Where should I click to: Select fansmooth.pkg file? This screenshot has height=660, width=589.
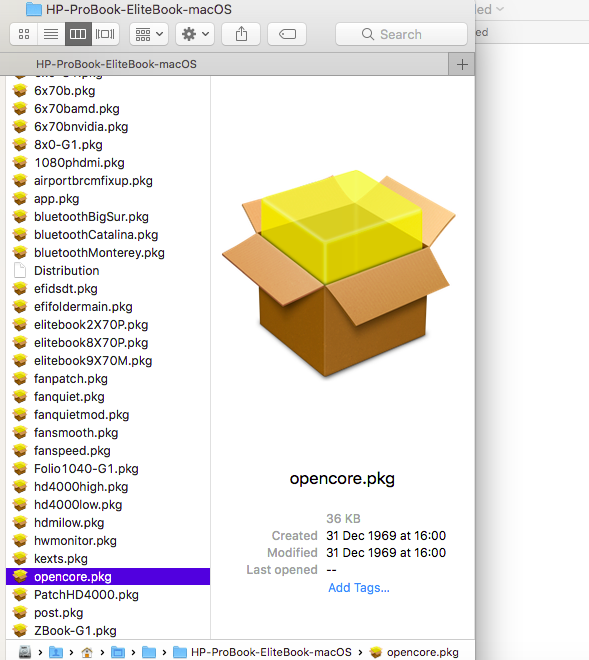(108, 433)
